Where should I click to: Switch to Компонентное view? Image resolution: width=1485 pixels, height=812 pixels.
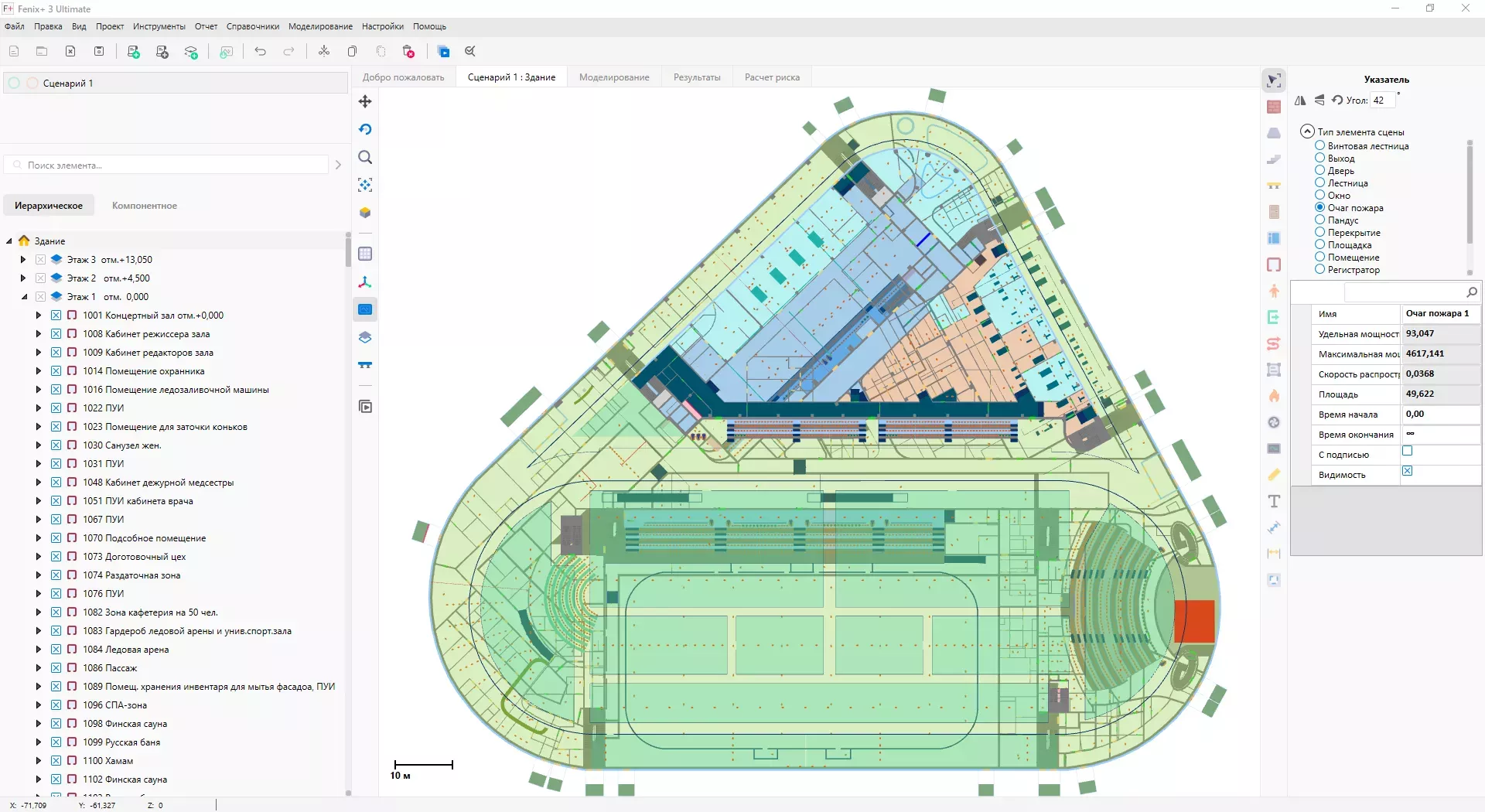click(145, 206)
